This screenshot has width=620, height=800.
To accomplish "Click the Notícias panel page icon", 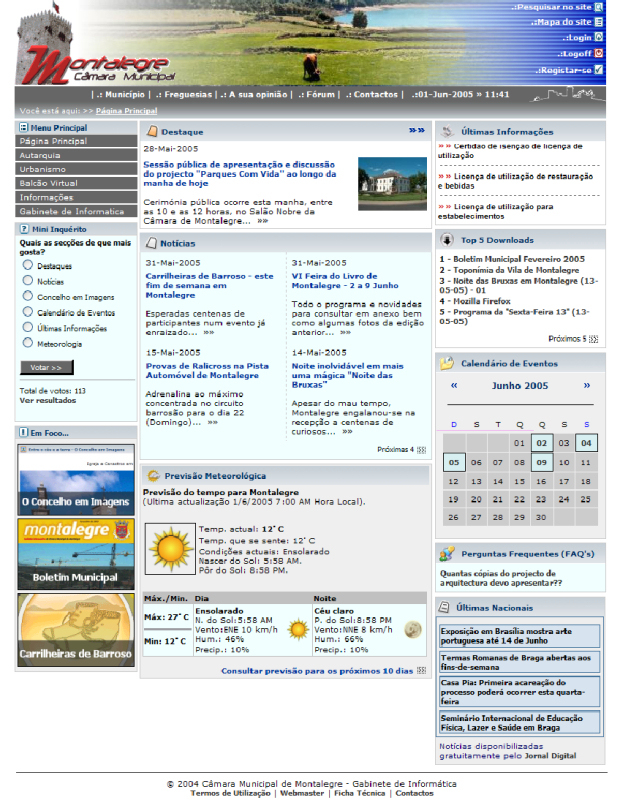I will tap(151, 243).
